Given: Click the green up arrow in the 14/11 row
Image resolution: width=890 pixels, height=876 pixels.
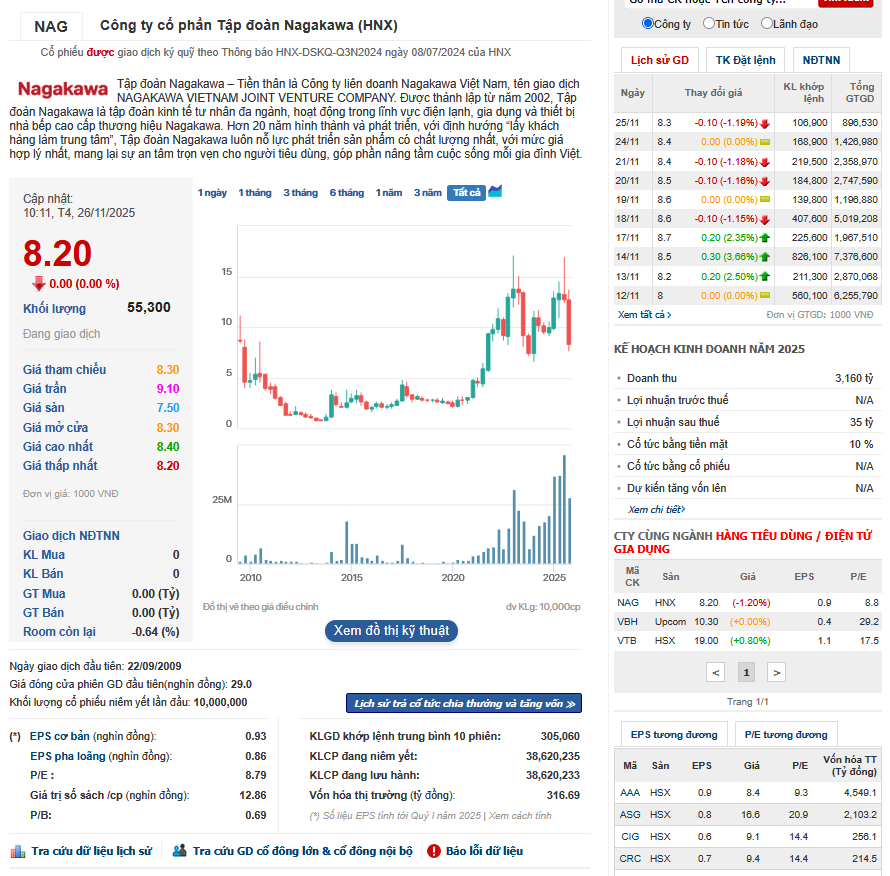Looking at the screenshot, I should pyautogui.click(x=765, y=257).
